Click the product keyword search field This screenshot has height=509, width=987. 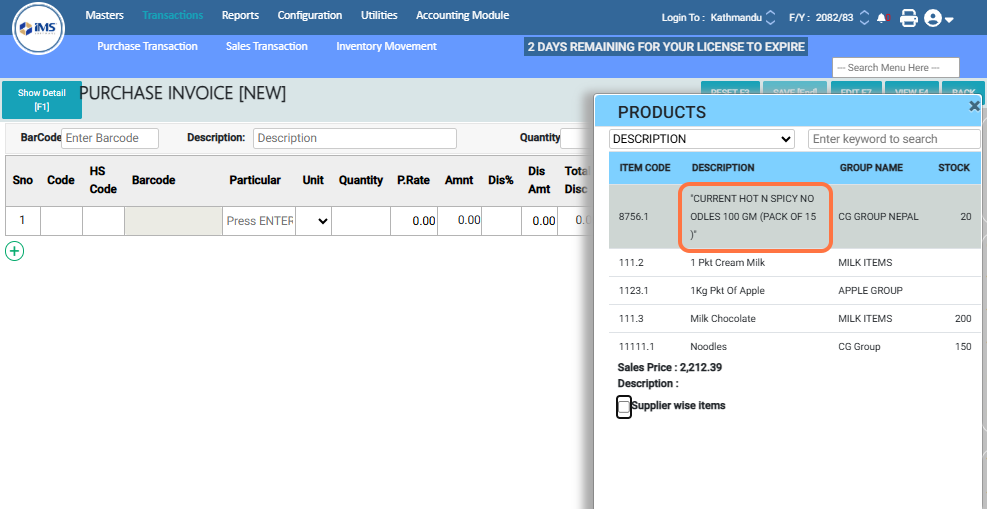click(893, 139)
